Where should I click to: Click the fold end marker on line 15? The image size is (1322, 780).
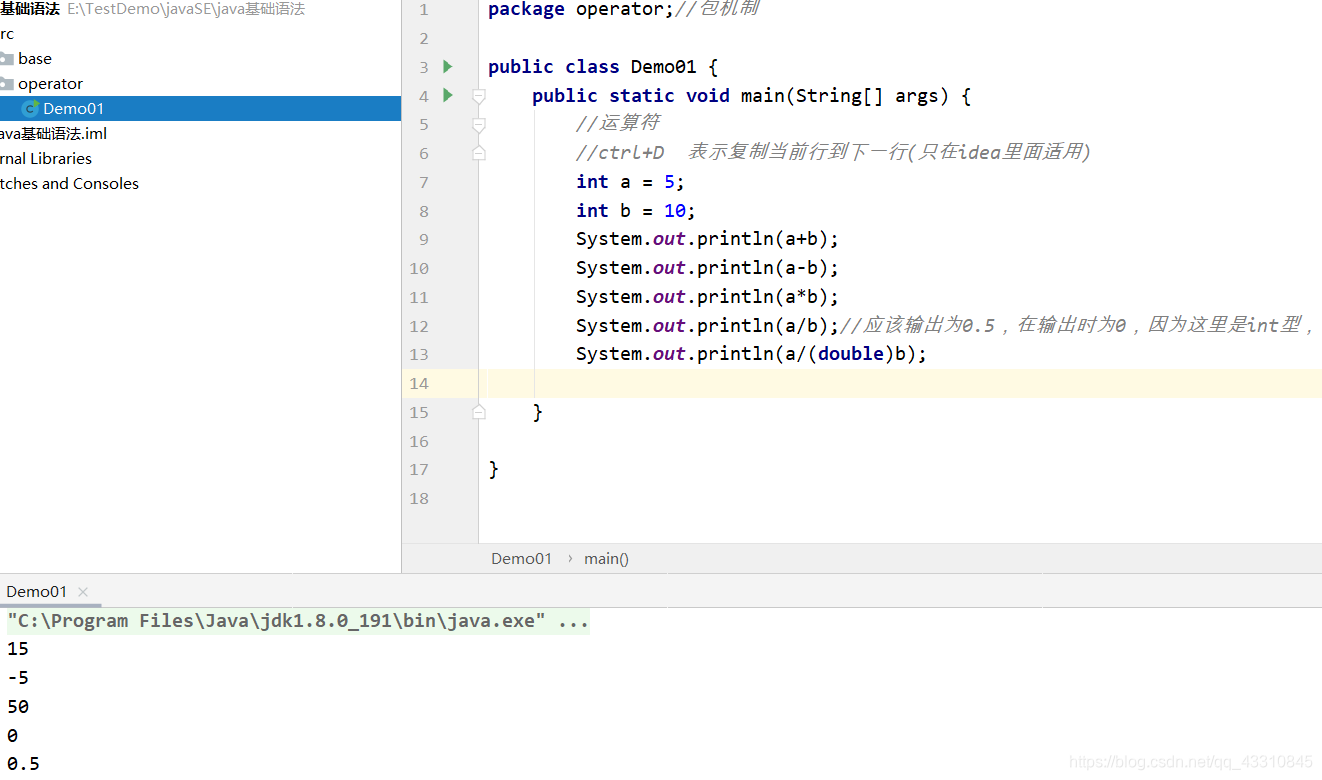pos(479,412)
